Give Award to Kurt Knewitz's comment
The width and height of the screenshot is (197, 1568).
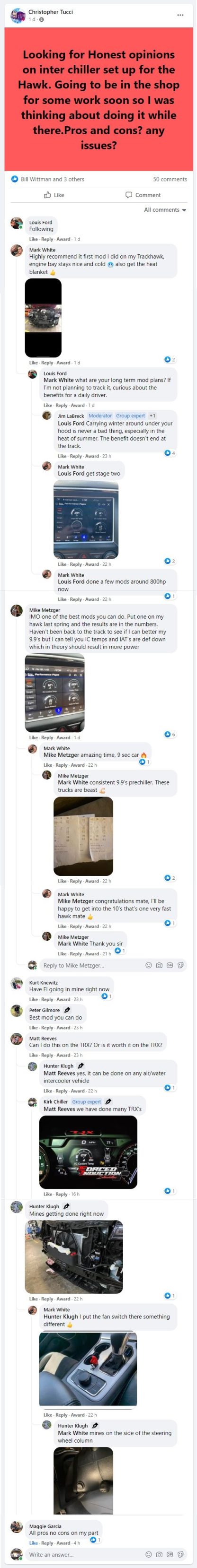pyautogui.click(x=63, y=999)
